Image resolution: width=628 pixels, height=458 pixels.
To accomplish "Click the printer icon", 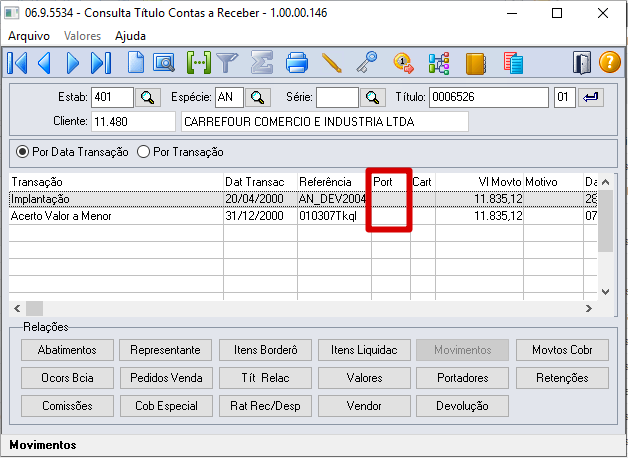I will click(x=297, y=63).
